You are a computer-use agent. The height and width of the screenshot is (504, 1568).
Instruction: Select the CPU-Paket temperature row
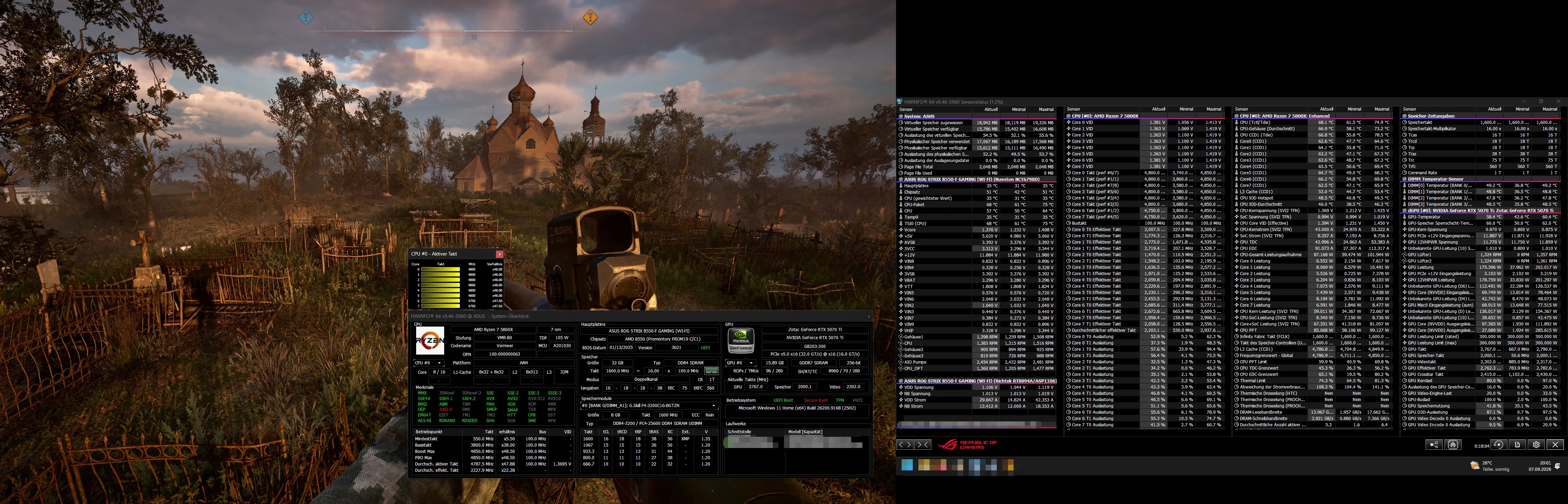(977, 204)
